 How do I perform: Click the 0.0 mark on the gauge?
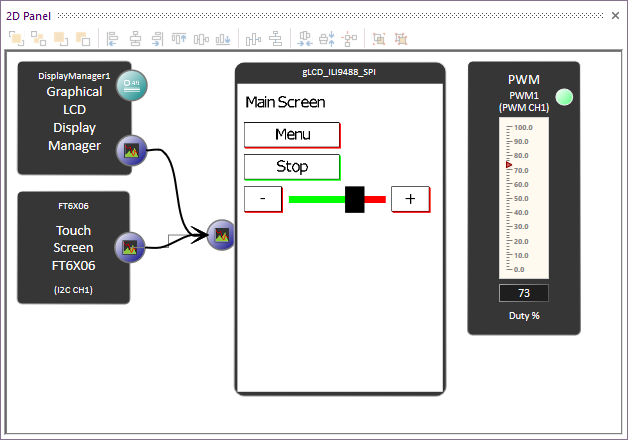519,269
